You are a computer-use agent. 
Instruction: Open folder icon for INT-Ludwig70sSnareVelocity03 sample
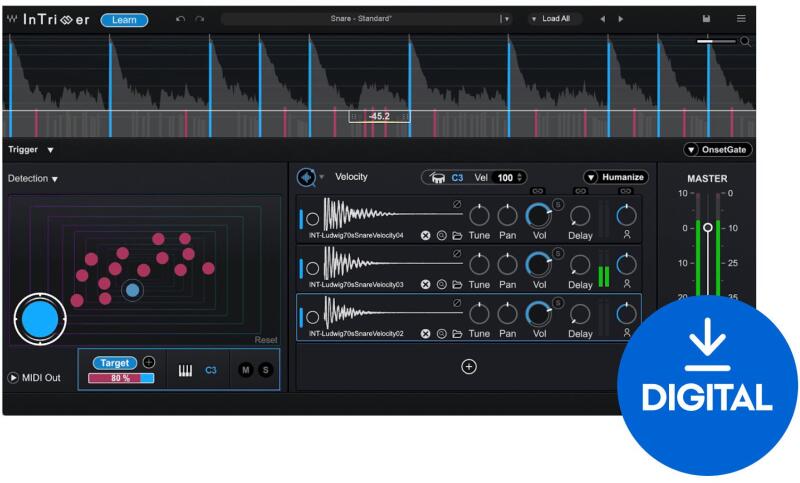tap(457, 284)
